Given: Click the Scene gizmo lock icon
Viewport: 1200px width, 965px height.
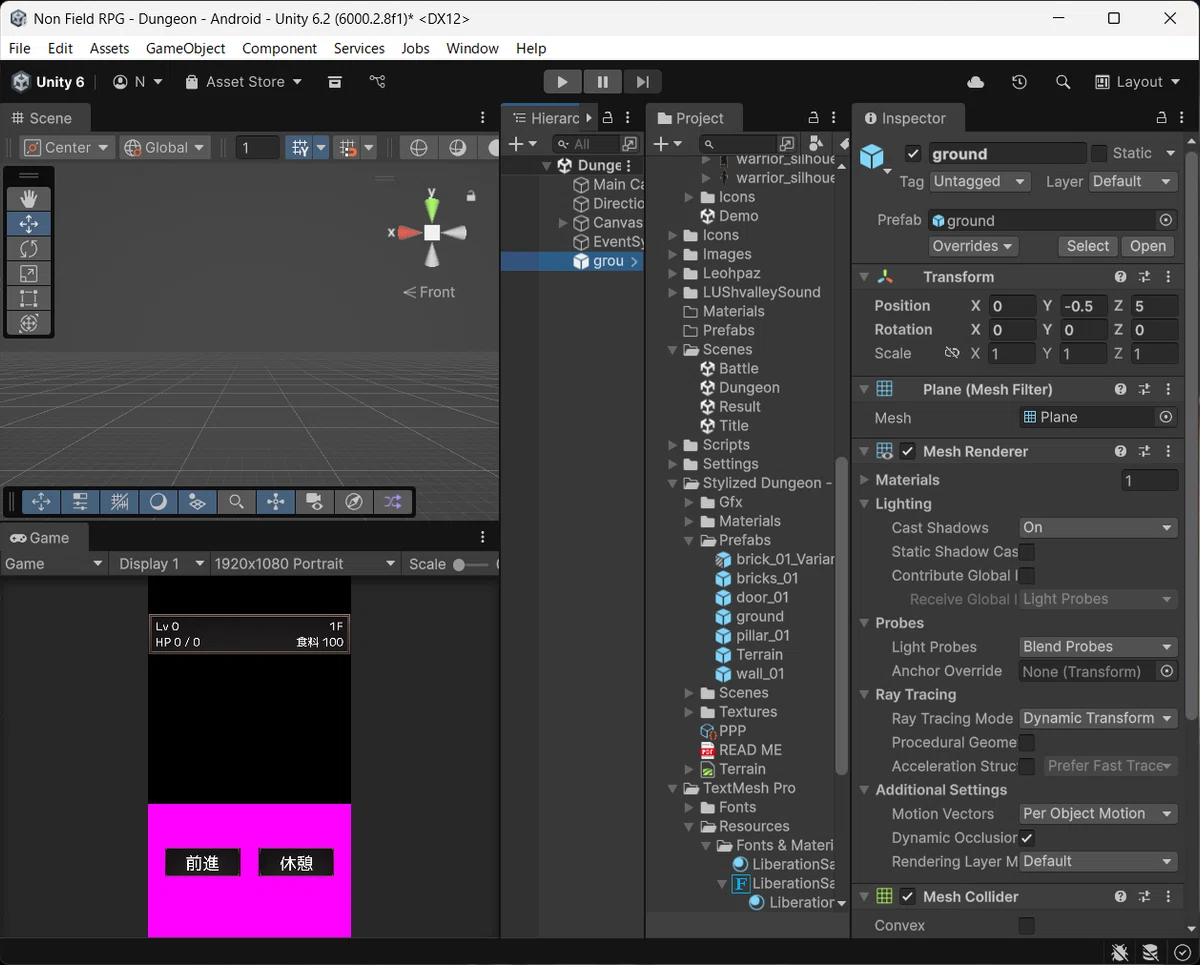Looking at the screenshot, I should [x=471, y=197].
